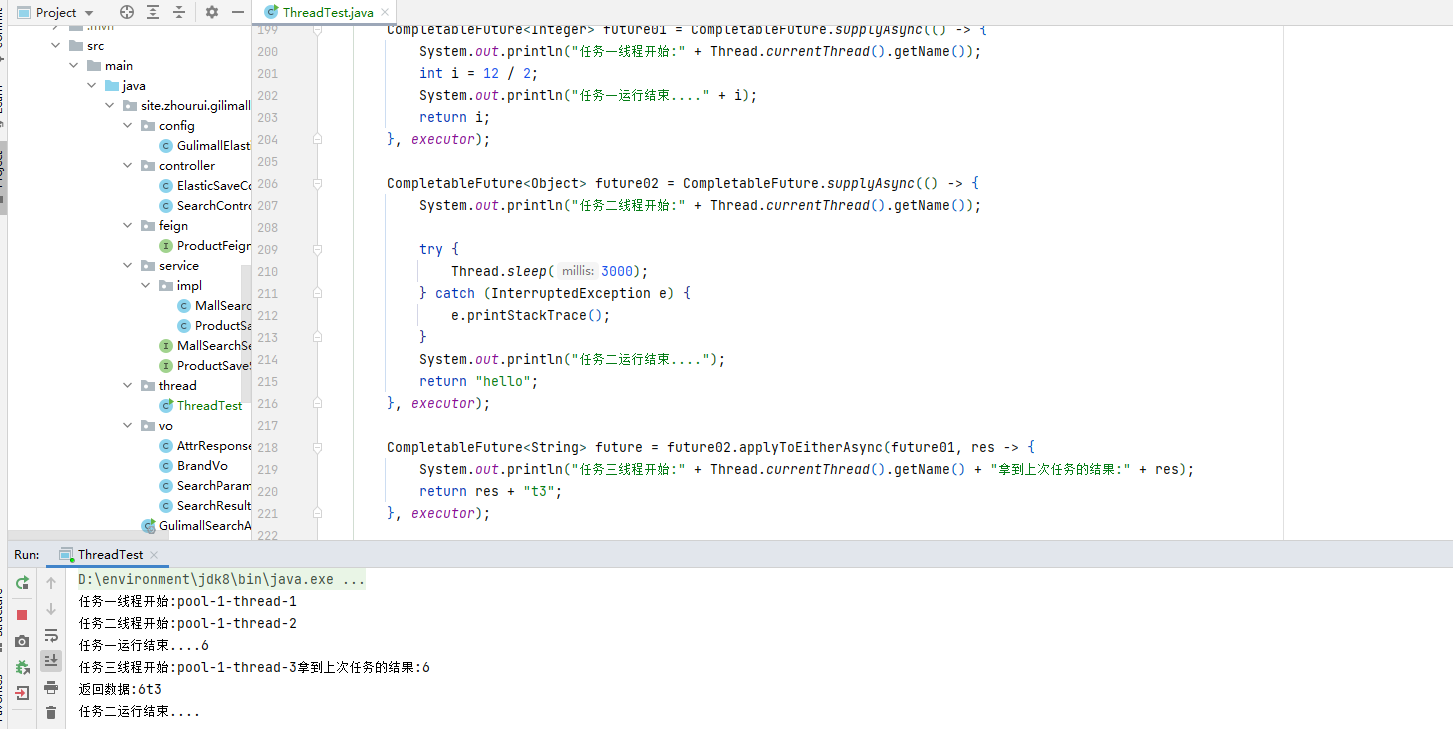Image resolution: width=1453 pixels, height=729 pixels.
Task: Open SearchContro class in controller package
Action: [x=205, y=205]
